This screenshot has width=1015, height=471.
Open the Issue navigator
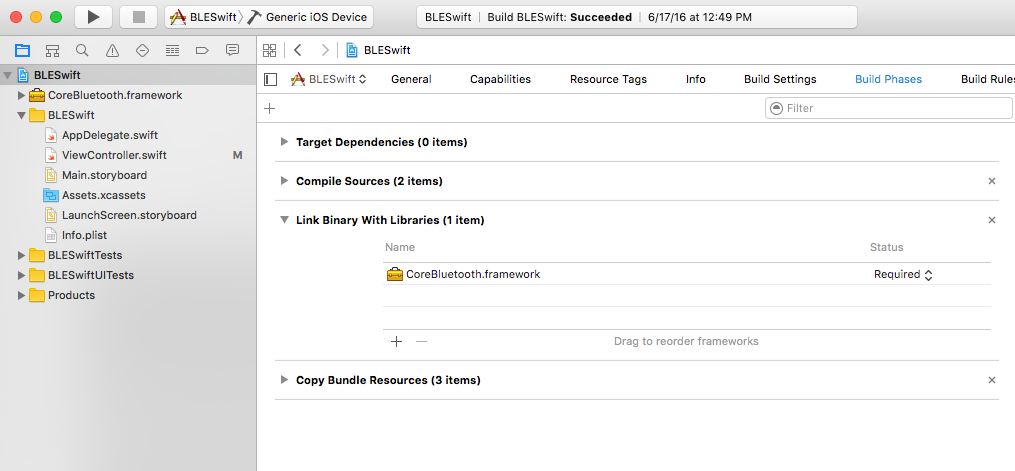(x=112, y=50)
